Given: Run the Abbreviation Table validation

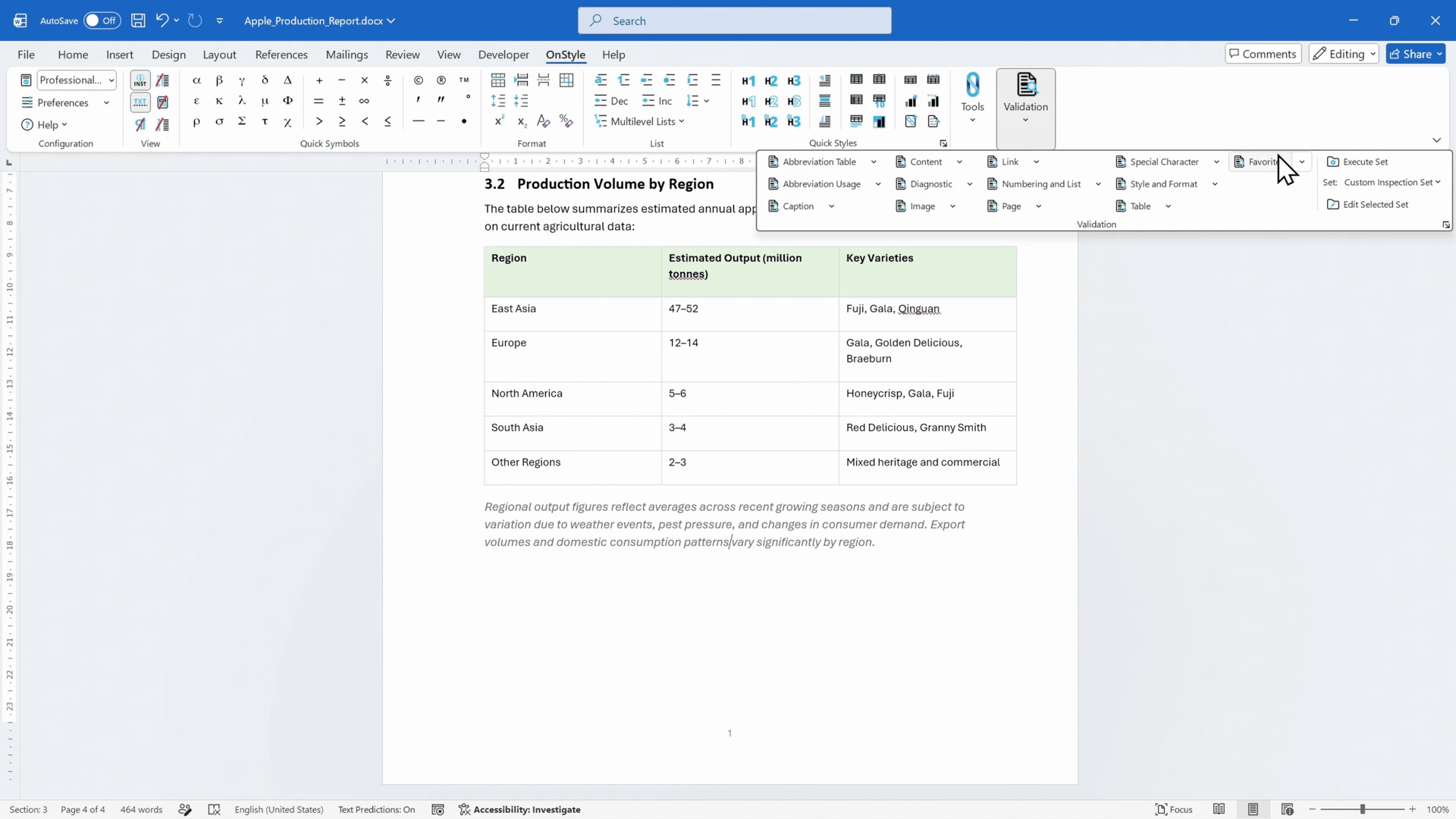Looking at the screenshot, I should (x=812, y=162).
